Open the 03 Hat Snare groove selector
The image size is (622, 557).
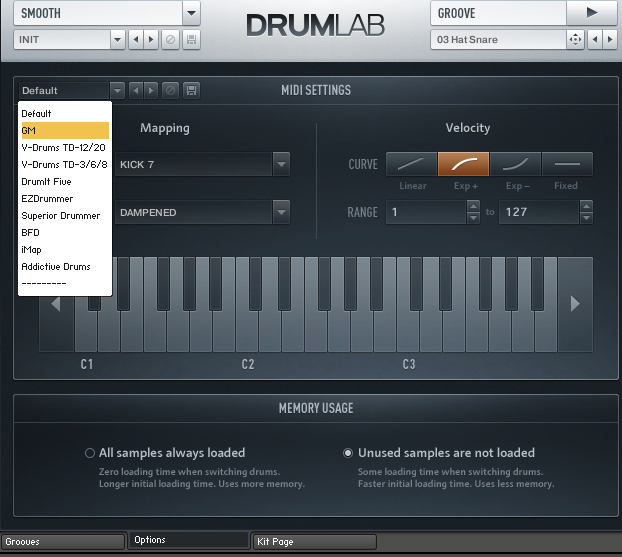498,40
